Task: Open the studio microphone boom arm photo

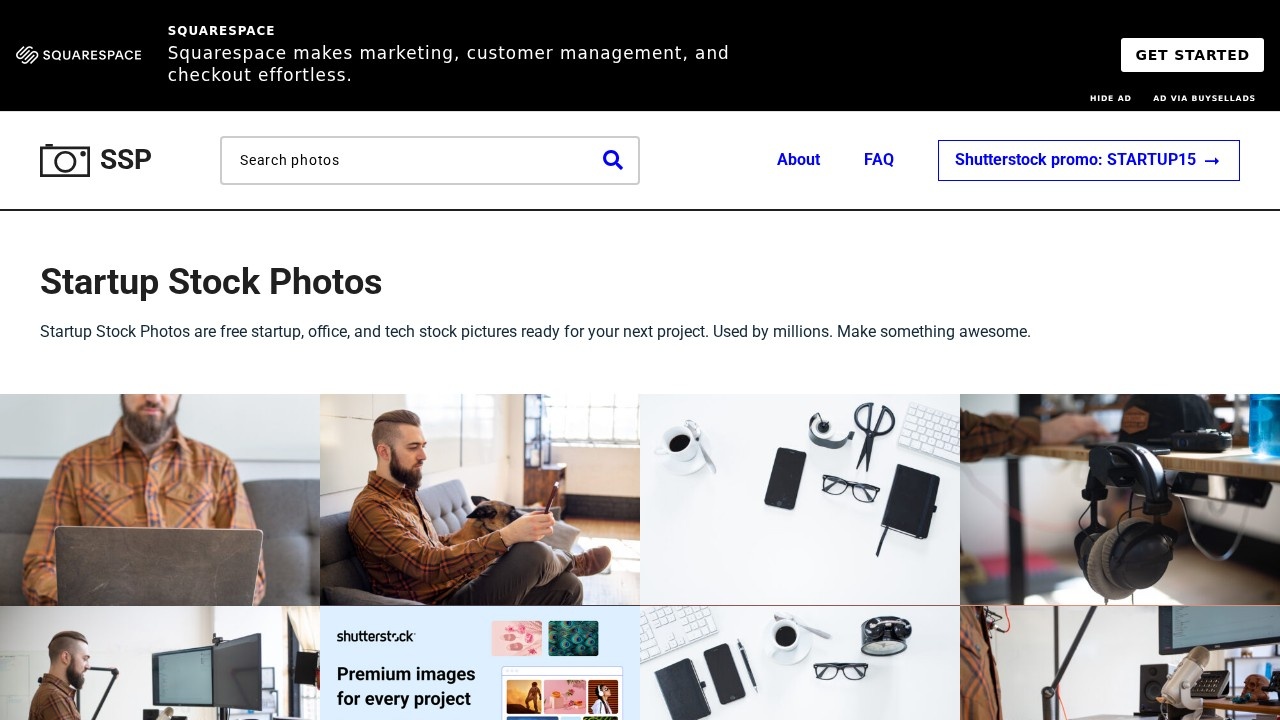Action: pos(1120,663)
